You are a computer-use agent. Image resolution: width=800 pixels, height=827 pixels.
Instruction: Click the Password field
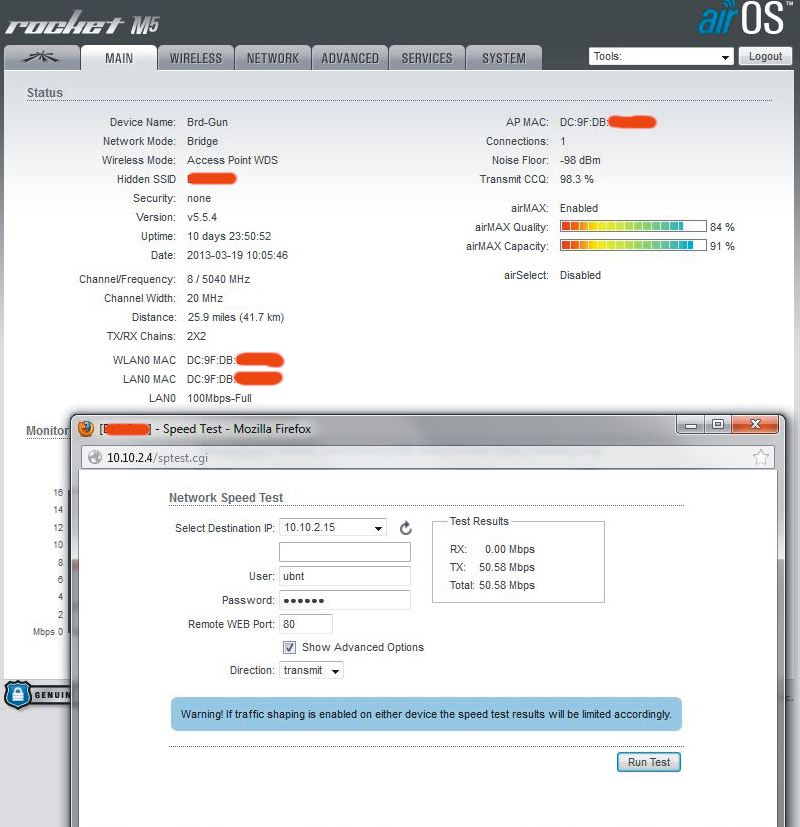(345, 600)
